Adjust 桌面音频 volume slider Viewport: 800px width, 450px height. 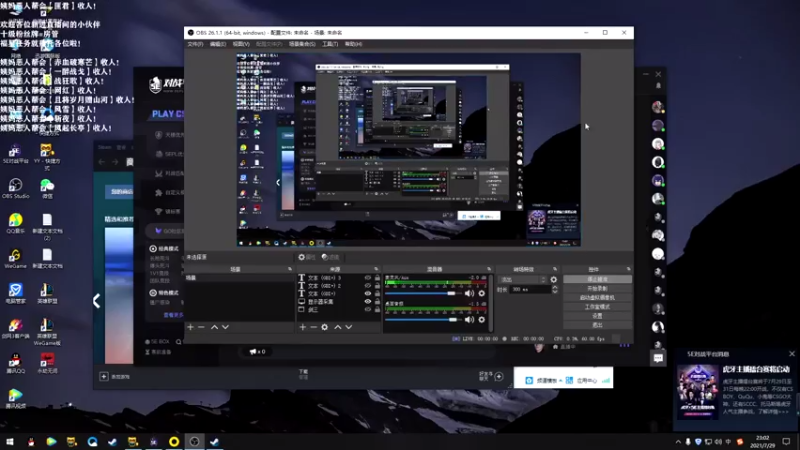click(421, 320)
